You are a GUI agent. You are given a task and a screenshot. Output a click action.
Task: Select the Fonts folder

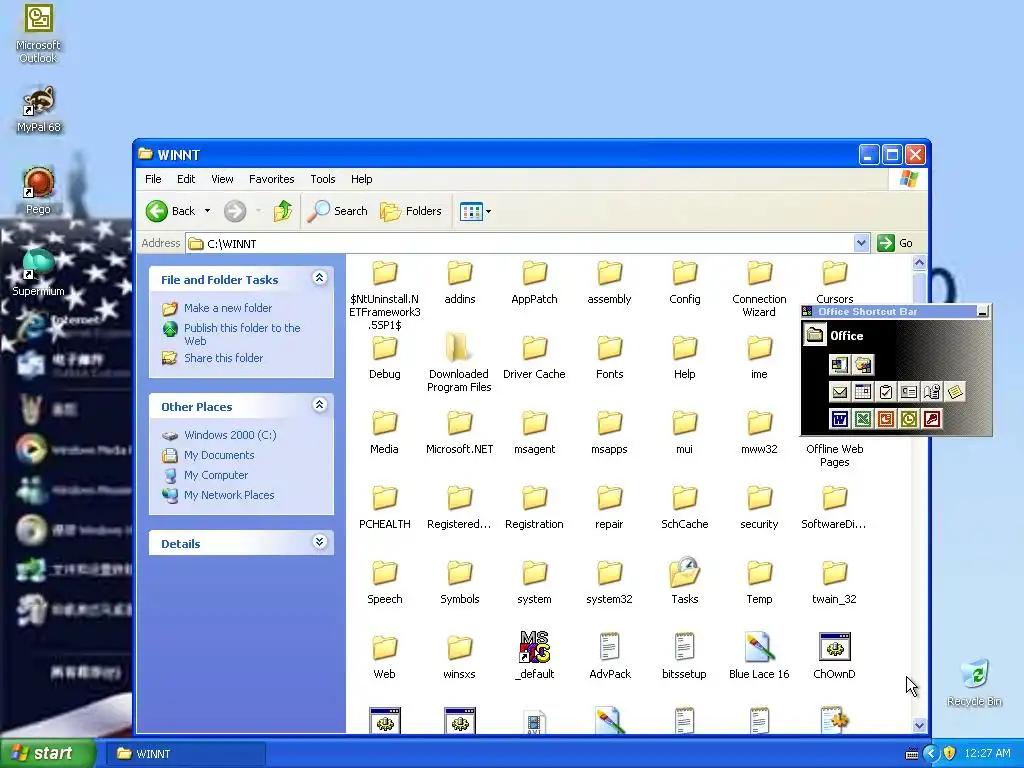coord(609,357)
